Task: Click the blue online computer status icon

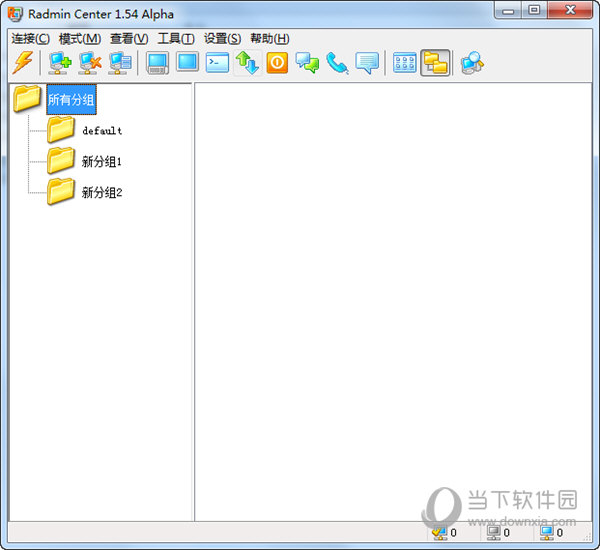Action: click(x=546, y=532)
